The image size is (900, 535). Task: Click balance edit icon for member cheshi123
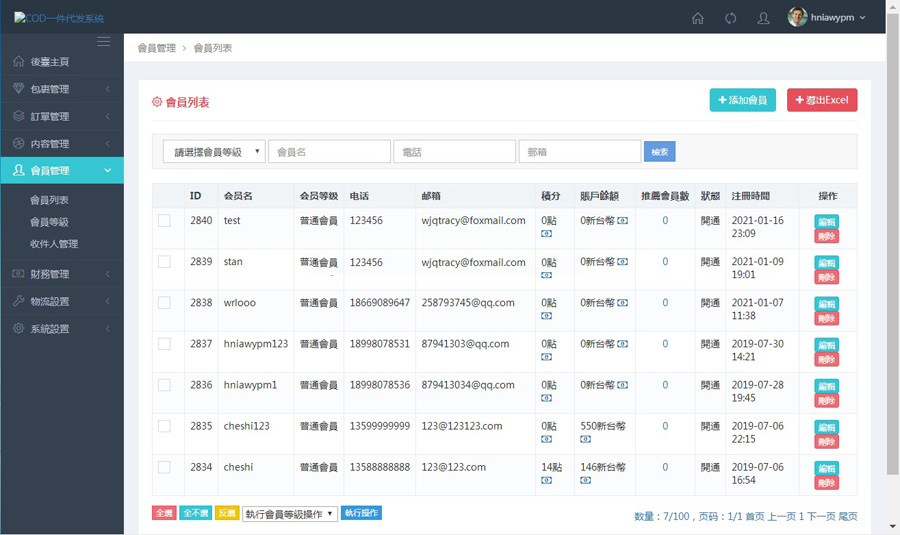(586, 439)
